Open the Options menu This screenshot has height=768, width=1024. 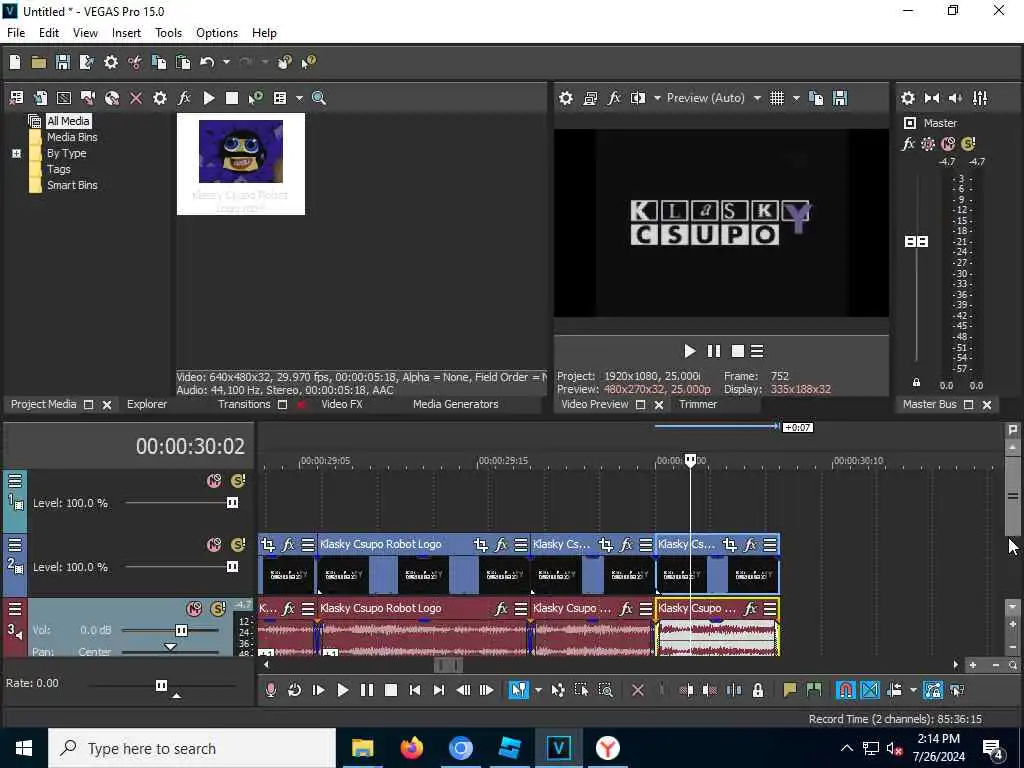217,33
